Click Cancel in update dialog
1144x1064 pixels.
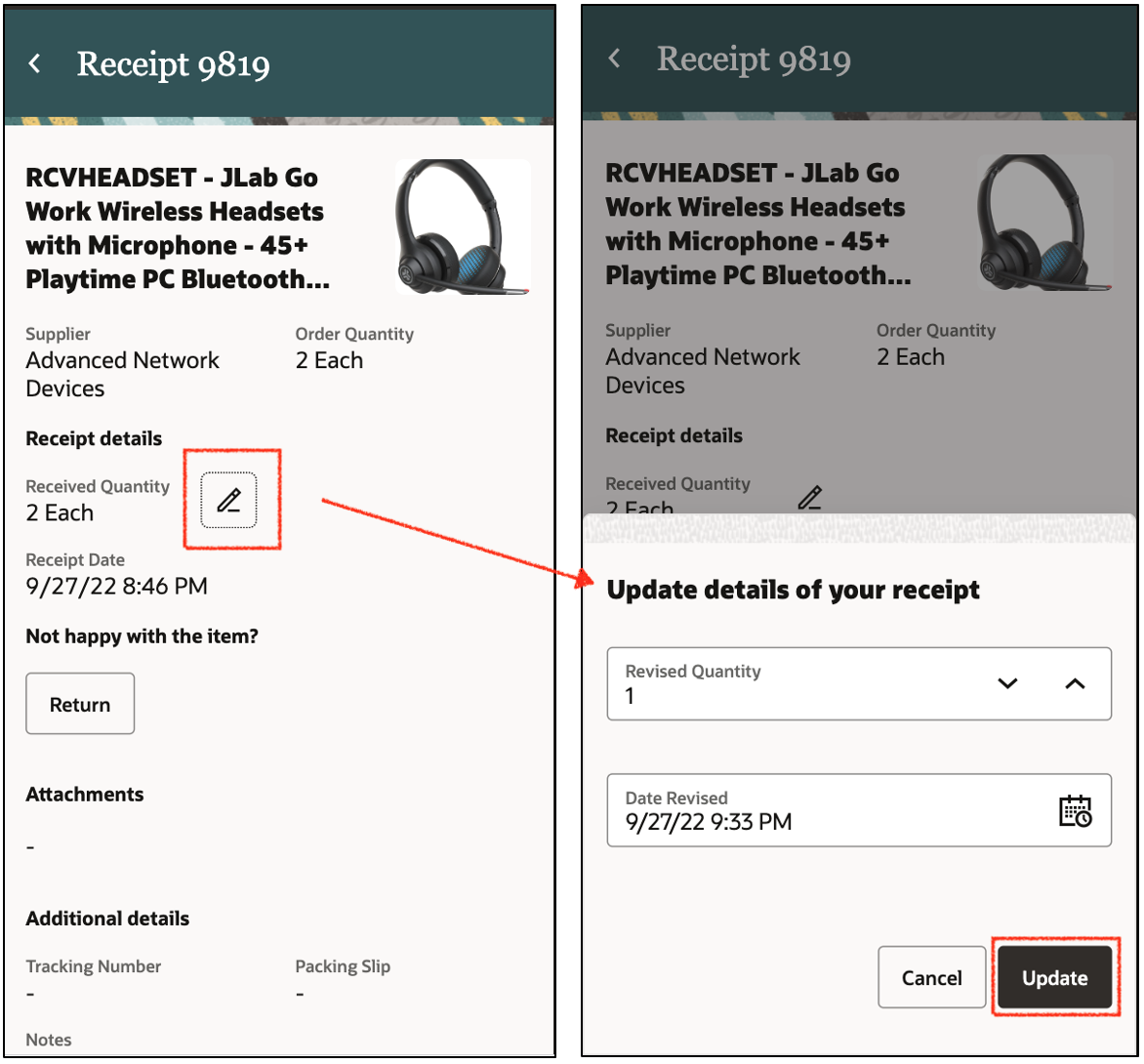[931, 977]
